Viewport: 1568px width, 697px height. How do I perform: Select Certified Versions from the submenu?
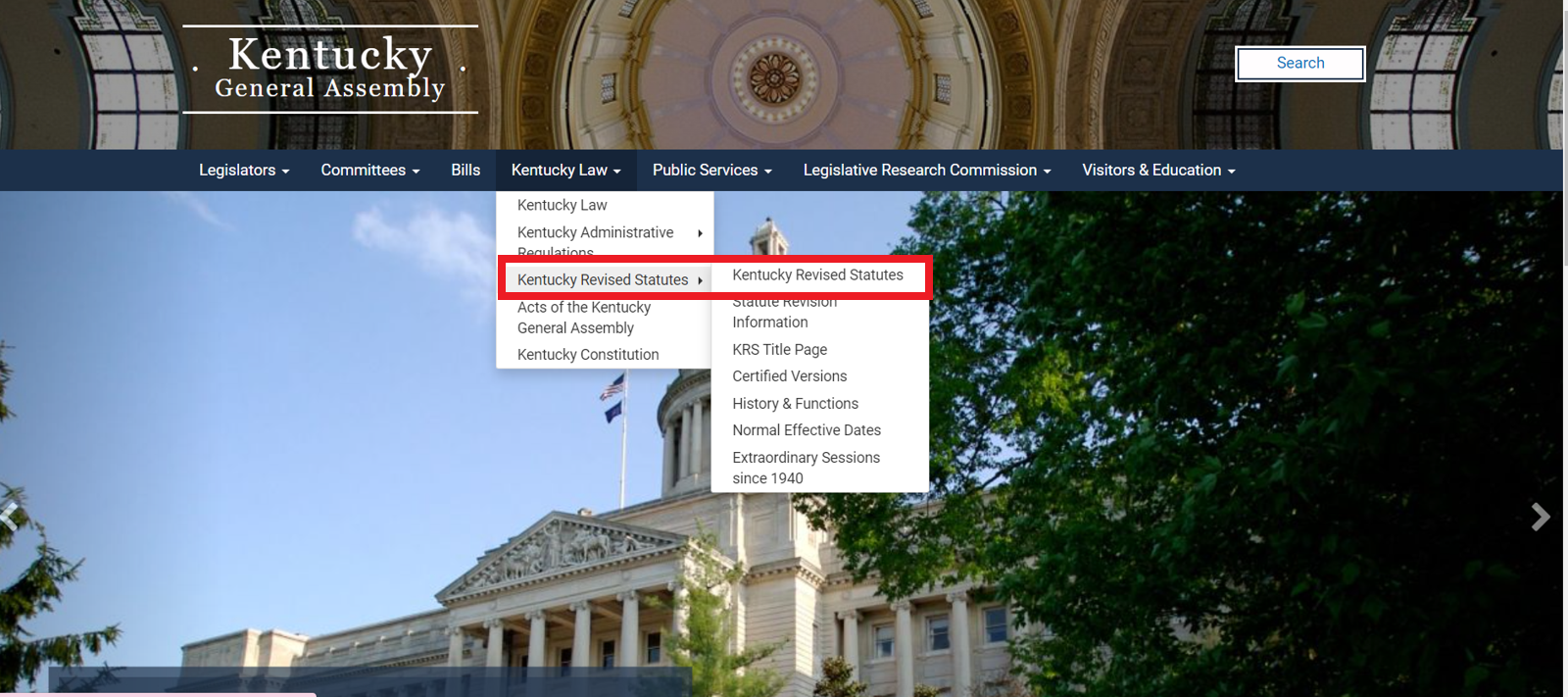coord(789,376)
